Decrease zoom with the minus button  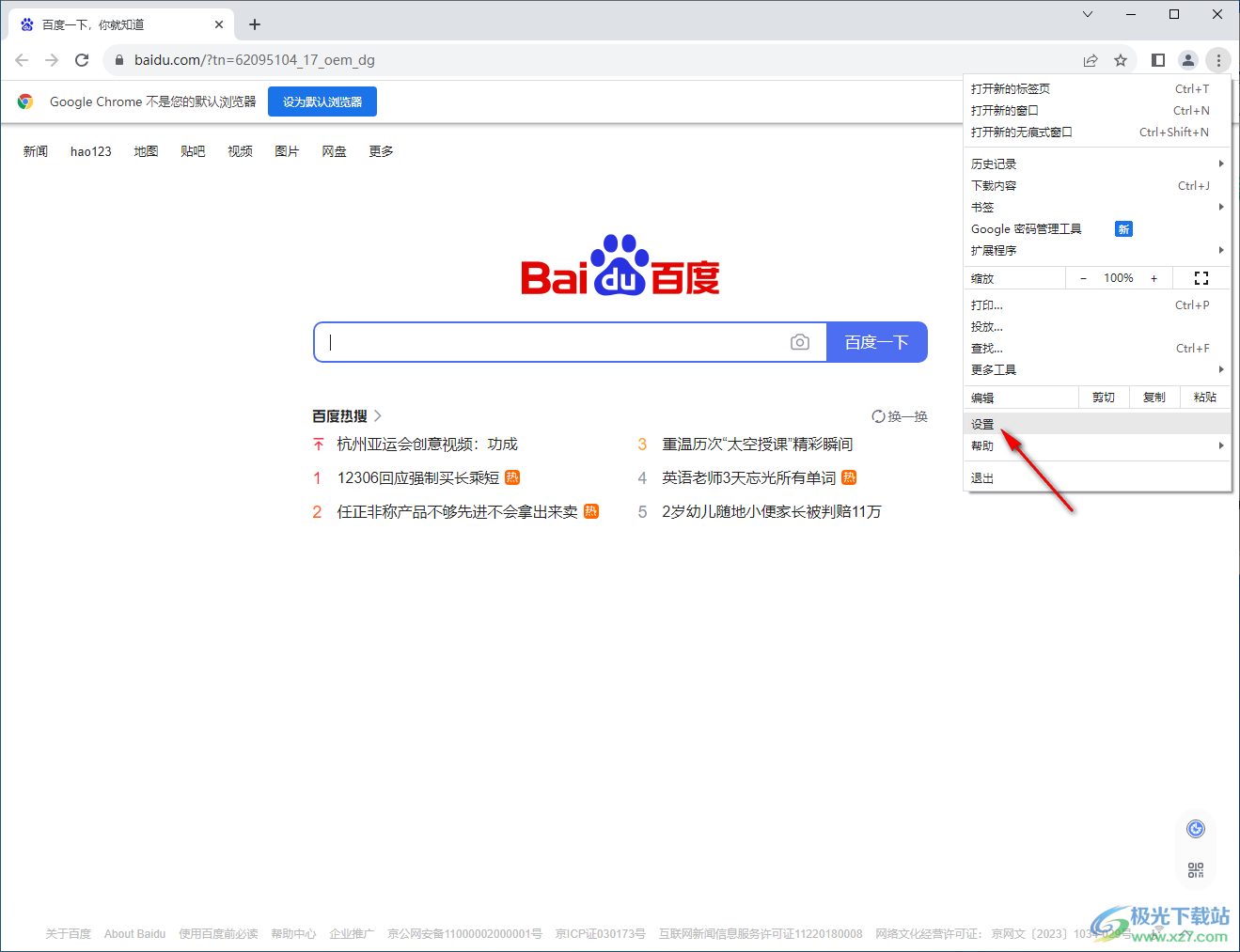click(x=1084, y=278)
